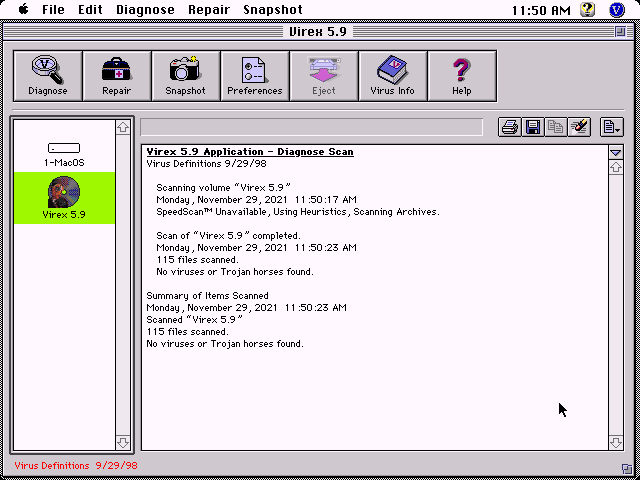Click the volume list scroll up arrow

point(123,127)
